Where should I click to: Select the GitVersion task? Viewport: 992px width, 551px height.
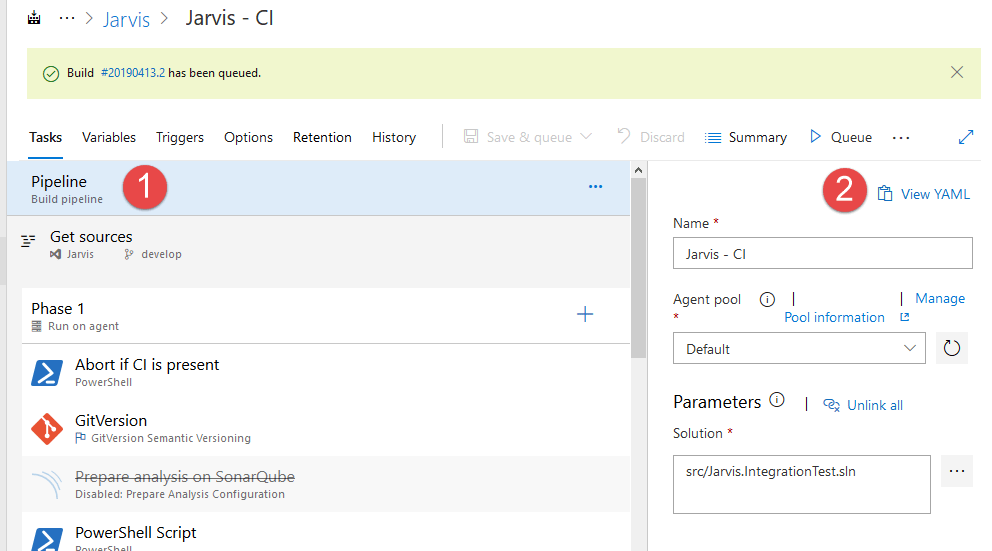326,428
